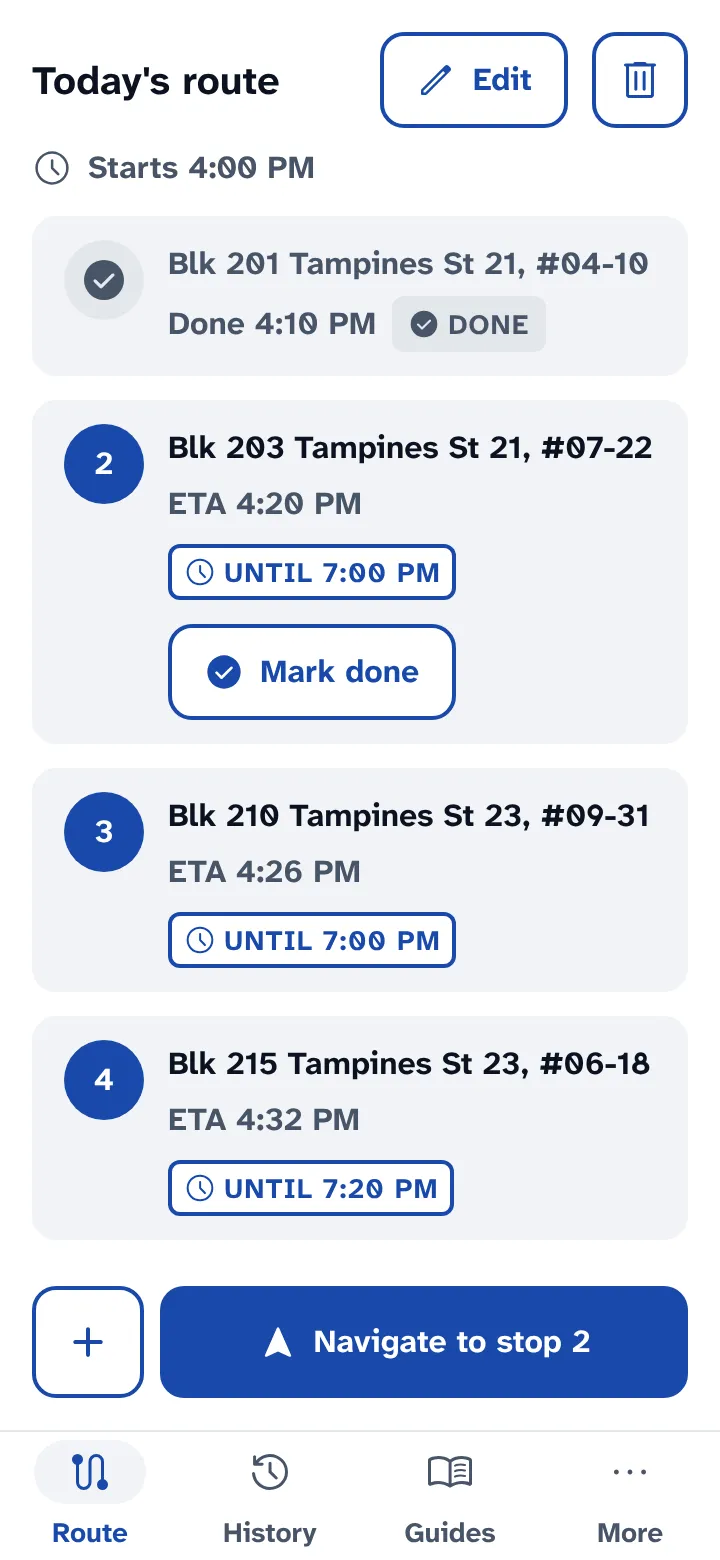Delete the route with the trash icon
720x1560 pixels.
[640, 80]
